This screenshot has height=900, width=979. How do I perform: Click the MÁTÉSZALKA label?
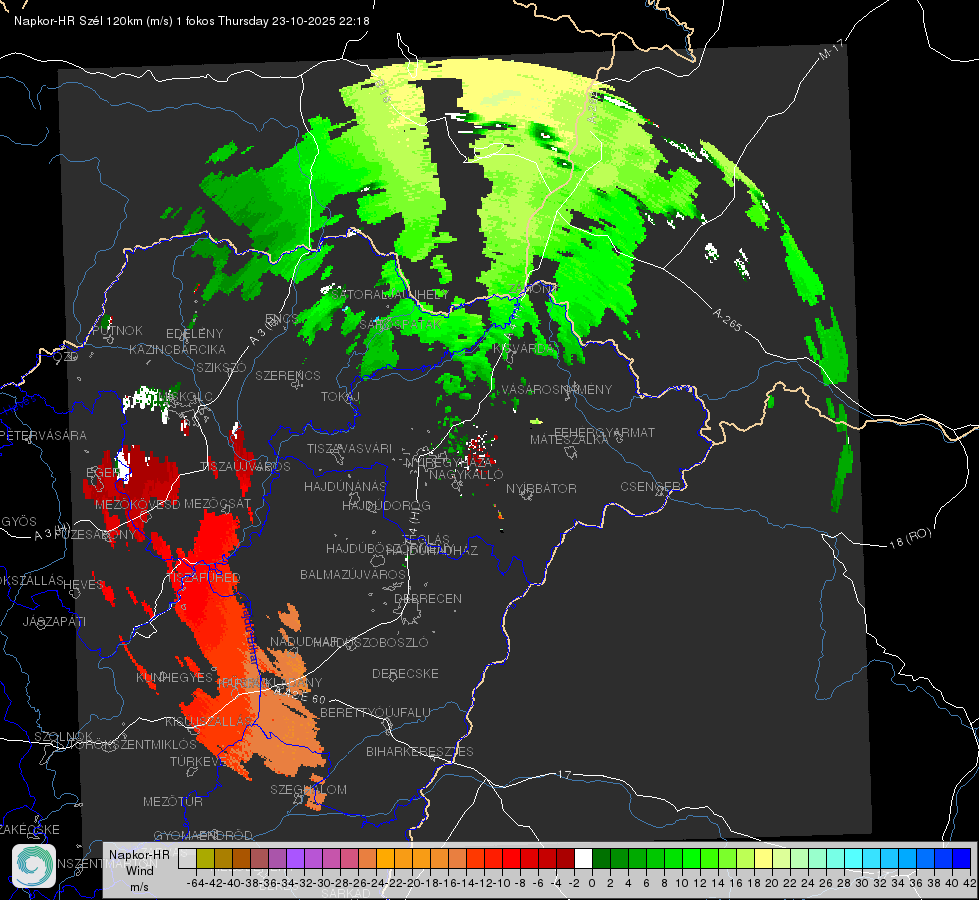tap(569, 440)
